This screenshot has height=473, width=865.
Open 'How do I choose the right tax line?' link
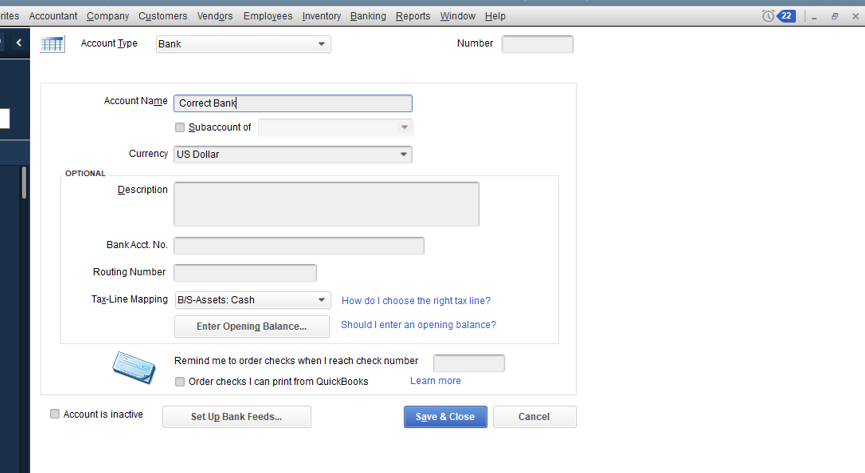point(416,301)
